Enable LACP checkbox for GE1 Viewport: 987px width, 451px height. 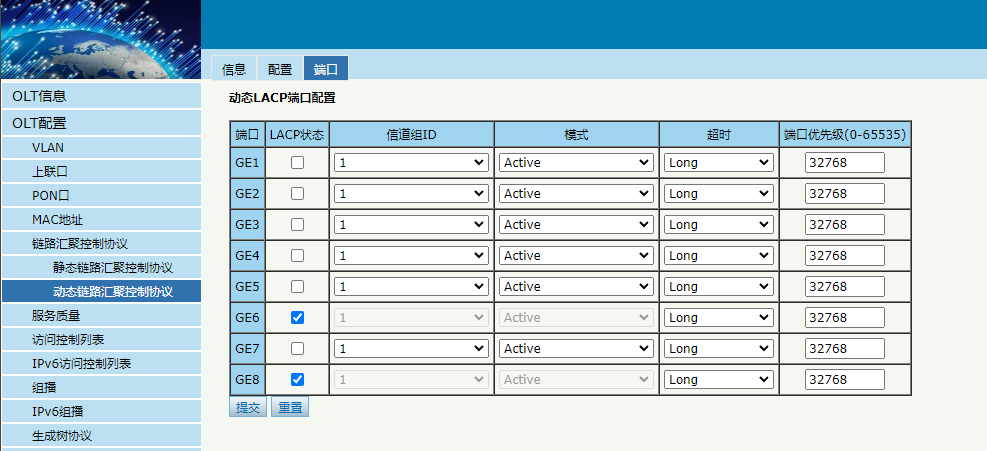point(297,163)
